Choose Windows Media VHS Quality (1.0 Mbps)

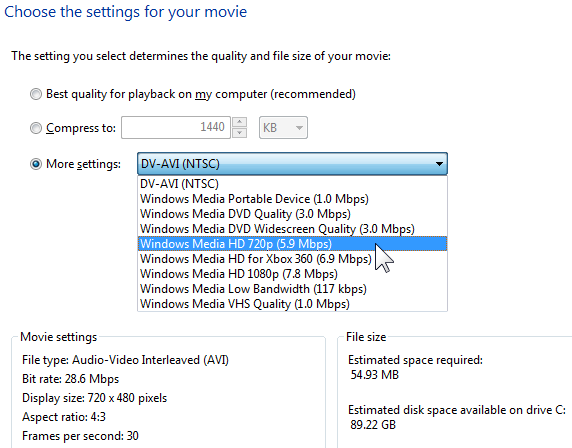[x=292, y=304]
